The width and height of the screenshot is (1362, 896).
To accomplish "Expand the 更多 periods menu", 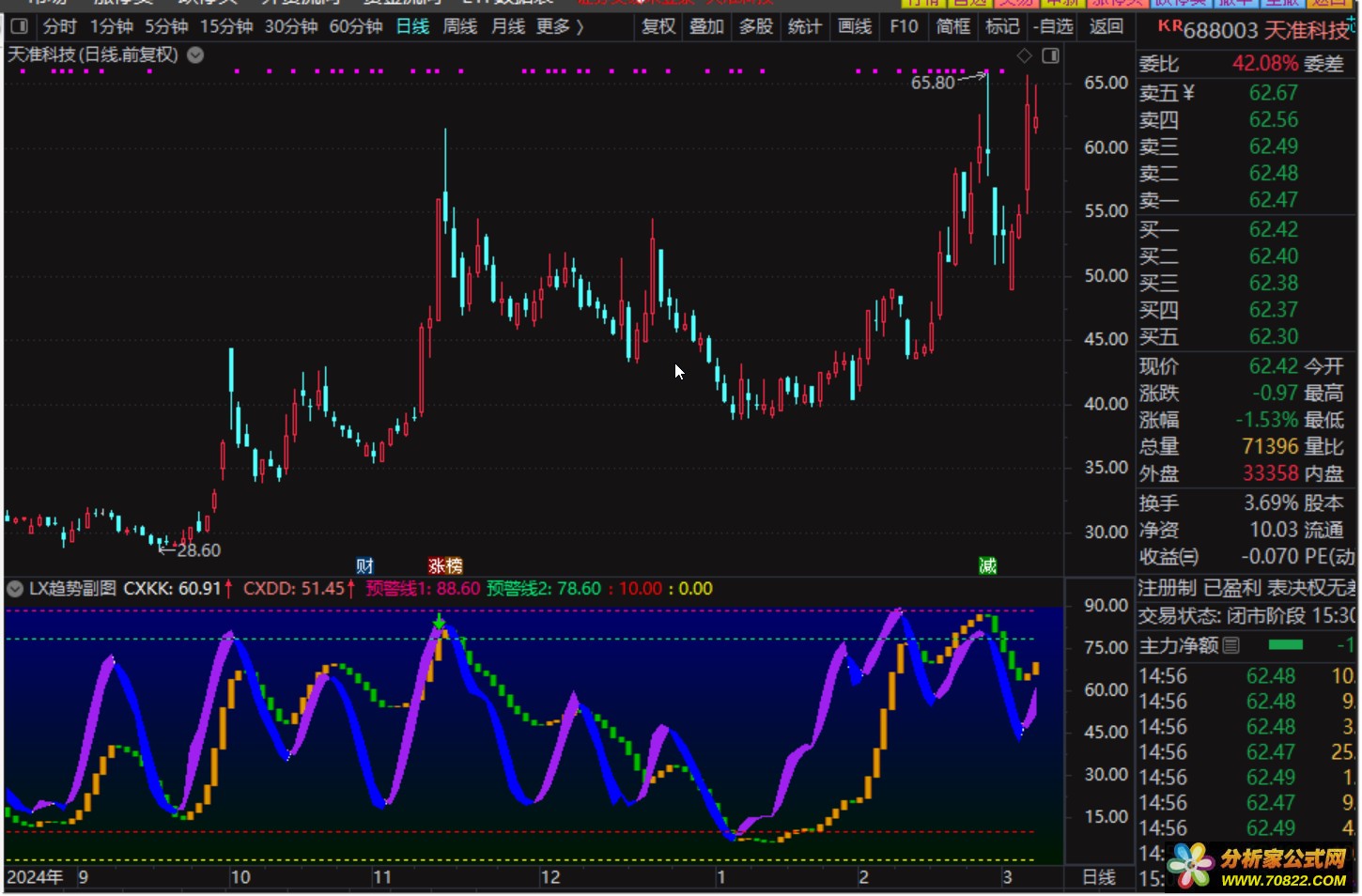I will click(x=560, y=26).
